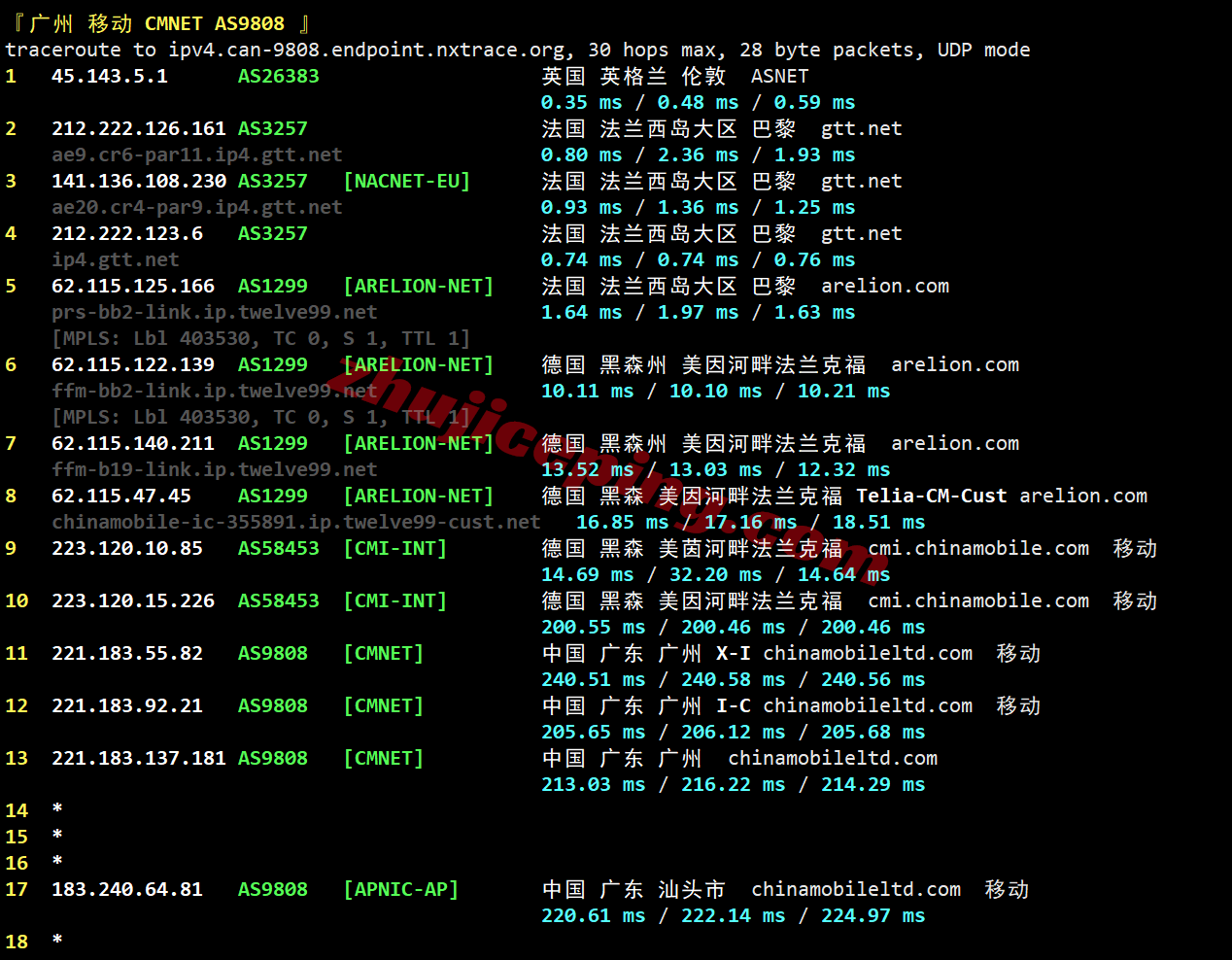Click [CMNET] tag on hop 11
The image size is (1232, 960).
tap(384, 653)
